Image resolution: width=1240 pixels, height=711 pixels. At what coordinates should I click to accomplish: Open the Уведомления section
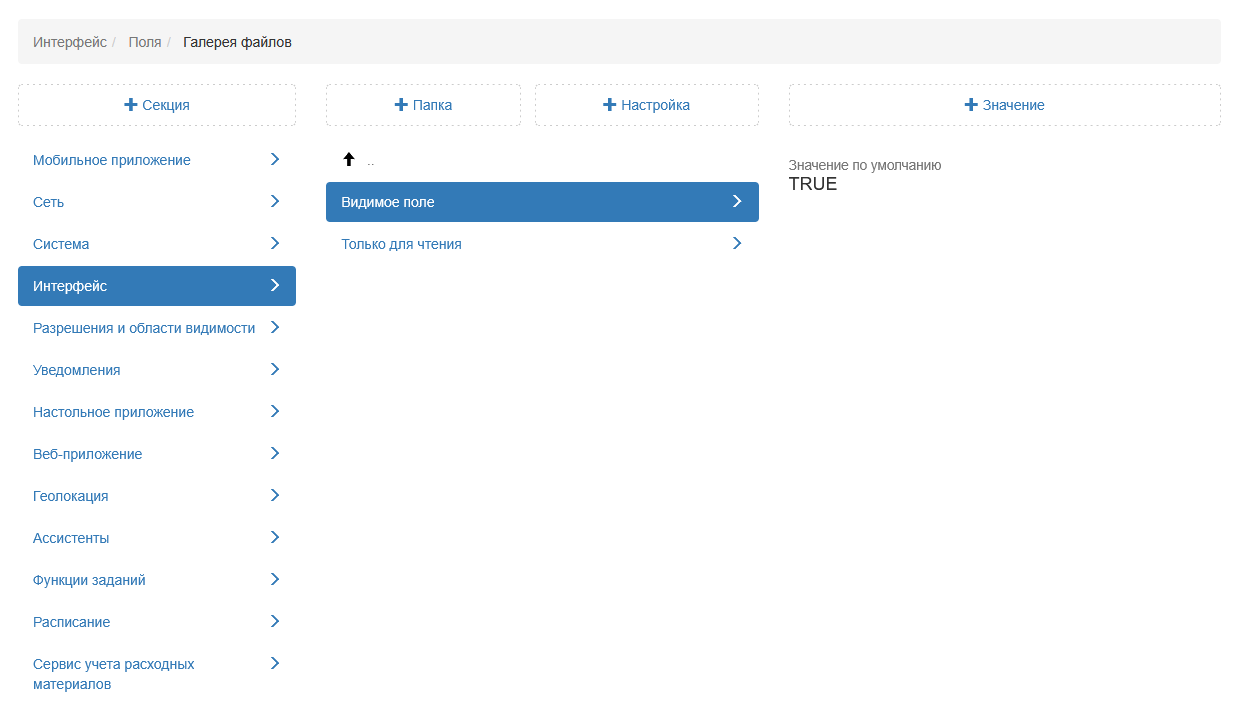77,370
